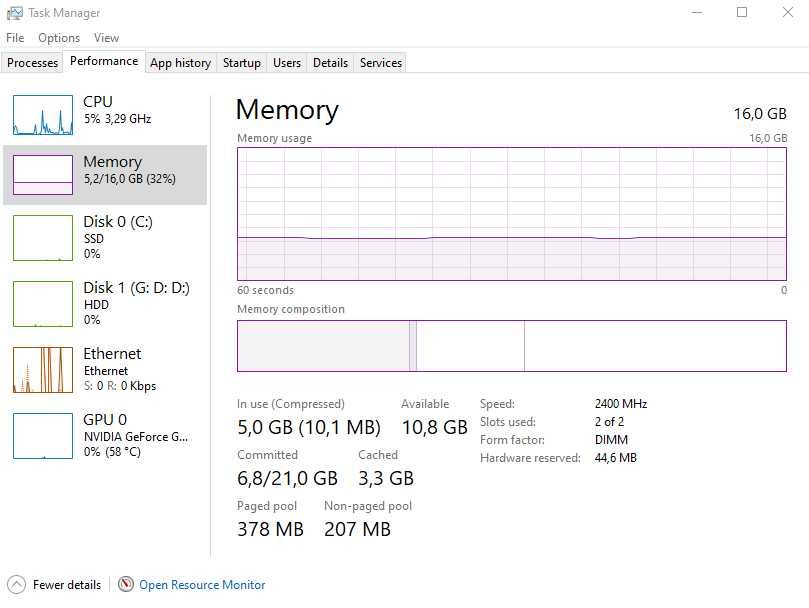
Task: Click the Memory composition bar
Action: click(x=511, y=346)
